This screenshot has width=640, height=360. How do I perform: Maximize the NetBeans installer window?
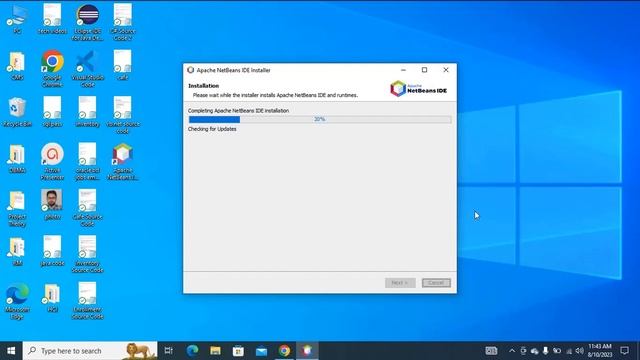click(424, 70)
